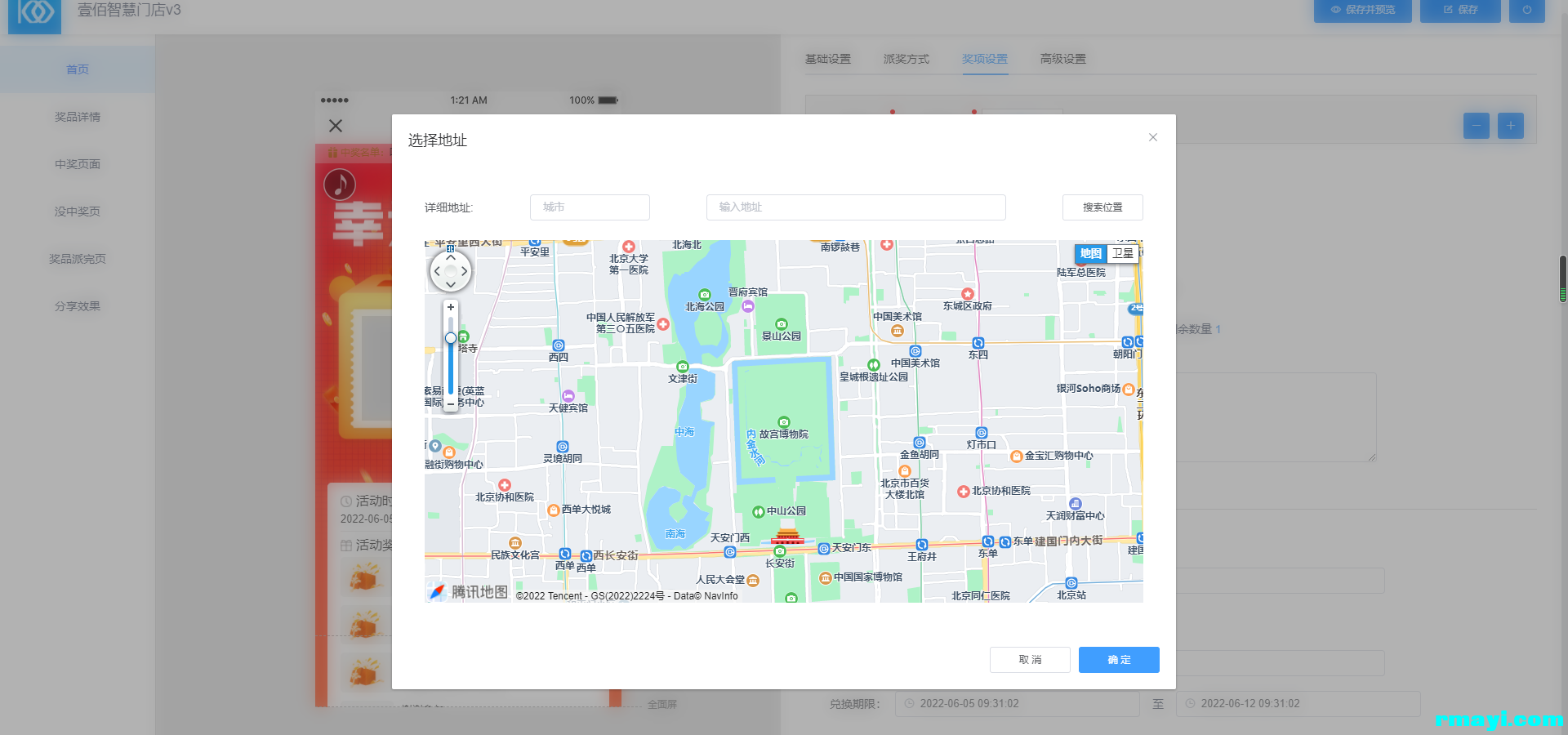Select the 地图 map view toggle
The height and width of the screenshot is (735, 1568).
coord(1091,253)
